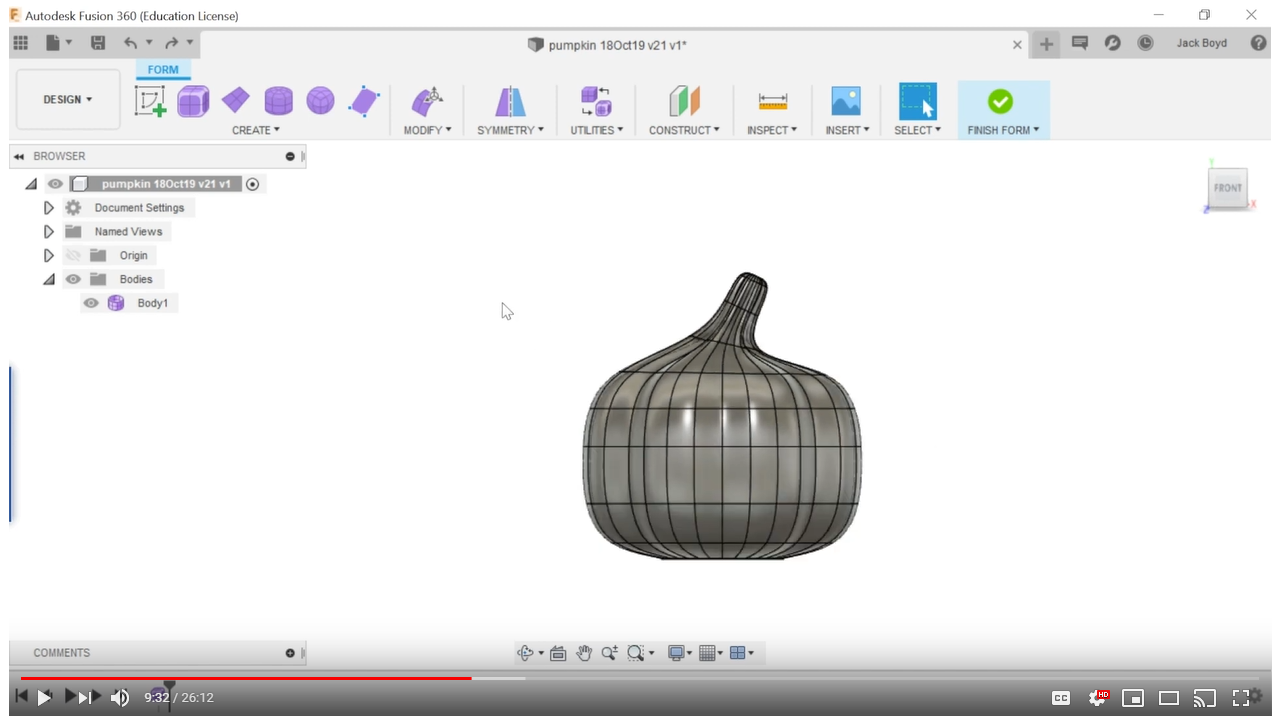Screen dimensions: 1273x720
Task: Activate the Edit Form modify tool
Action: [x=427, y=101]
